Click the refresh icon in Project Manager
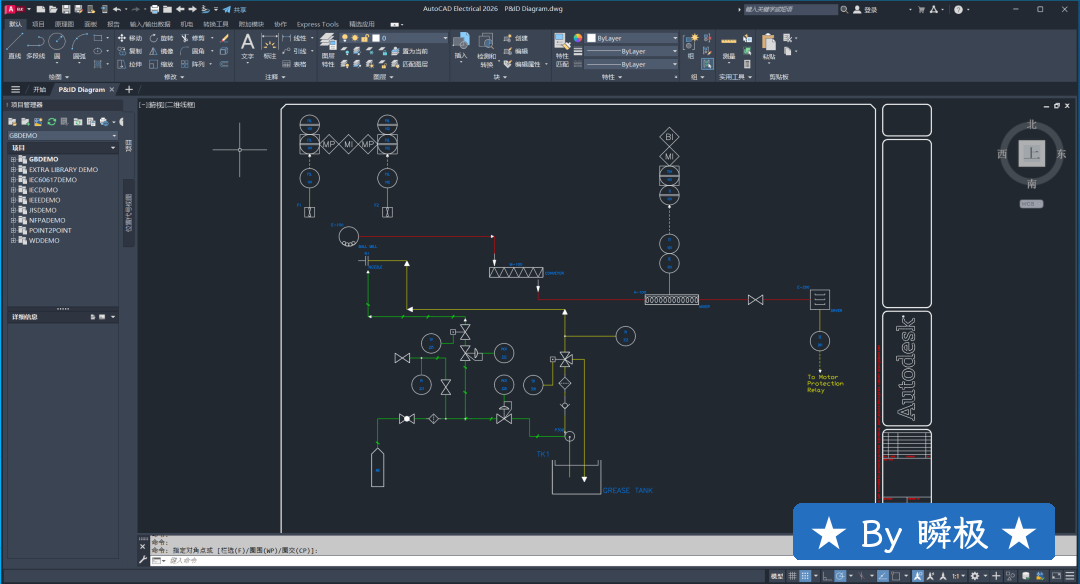The image size is (1080, 584). 52,121
